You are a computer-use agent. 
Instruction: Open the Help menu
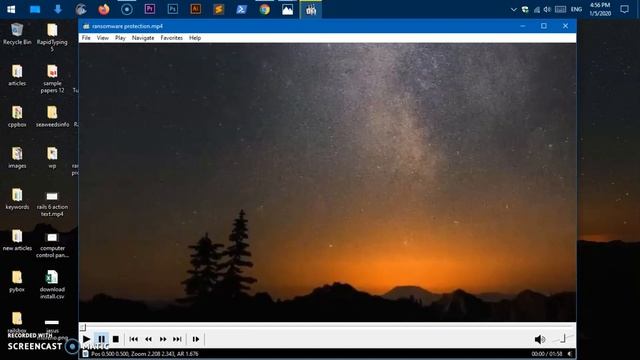coord(195,38)
